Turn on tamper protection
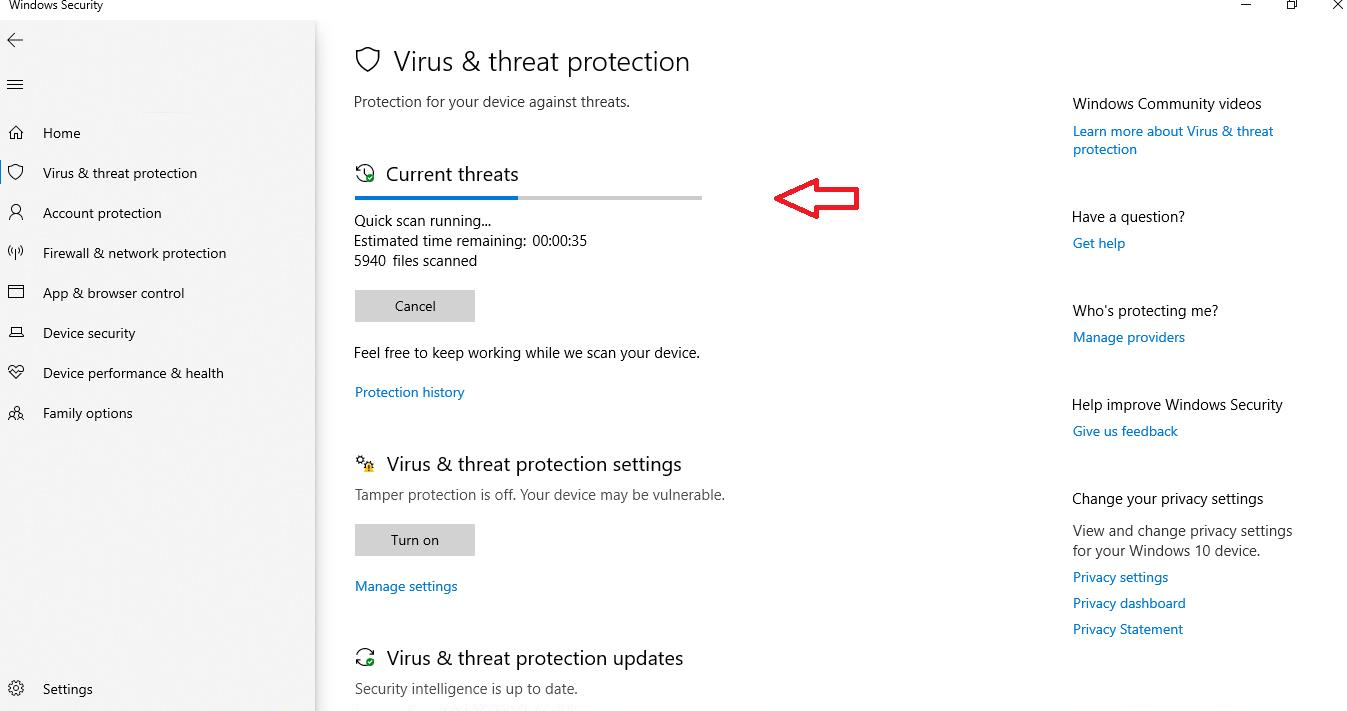This screenshot has width=1347, height=711. click(415, 540)
